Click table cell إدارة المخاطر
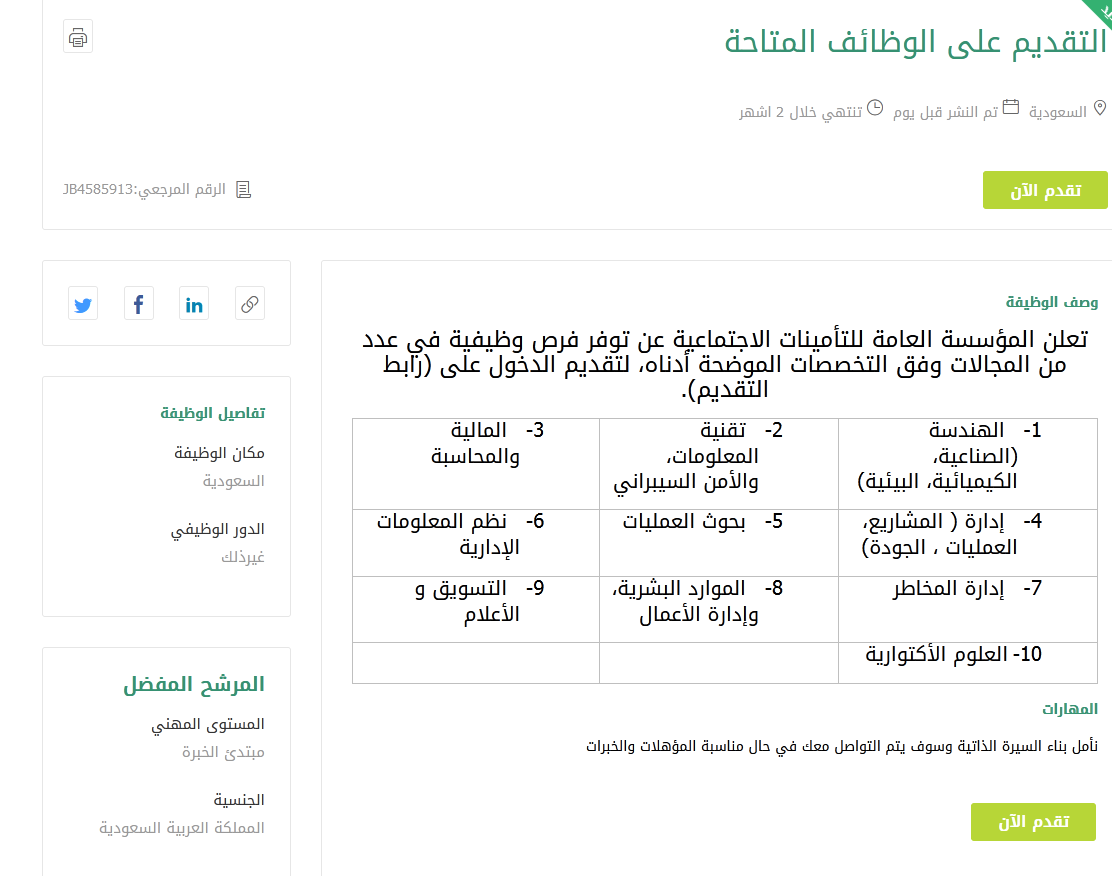This screenshot has width=1112, height=876. tap(967, 609)
